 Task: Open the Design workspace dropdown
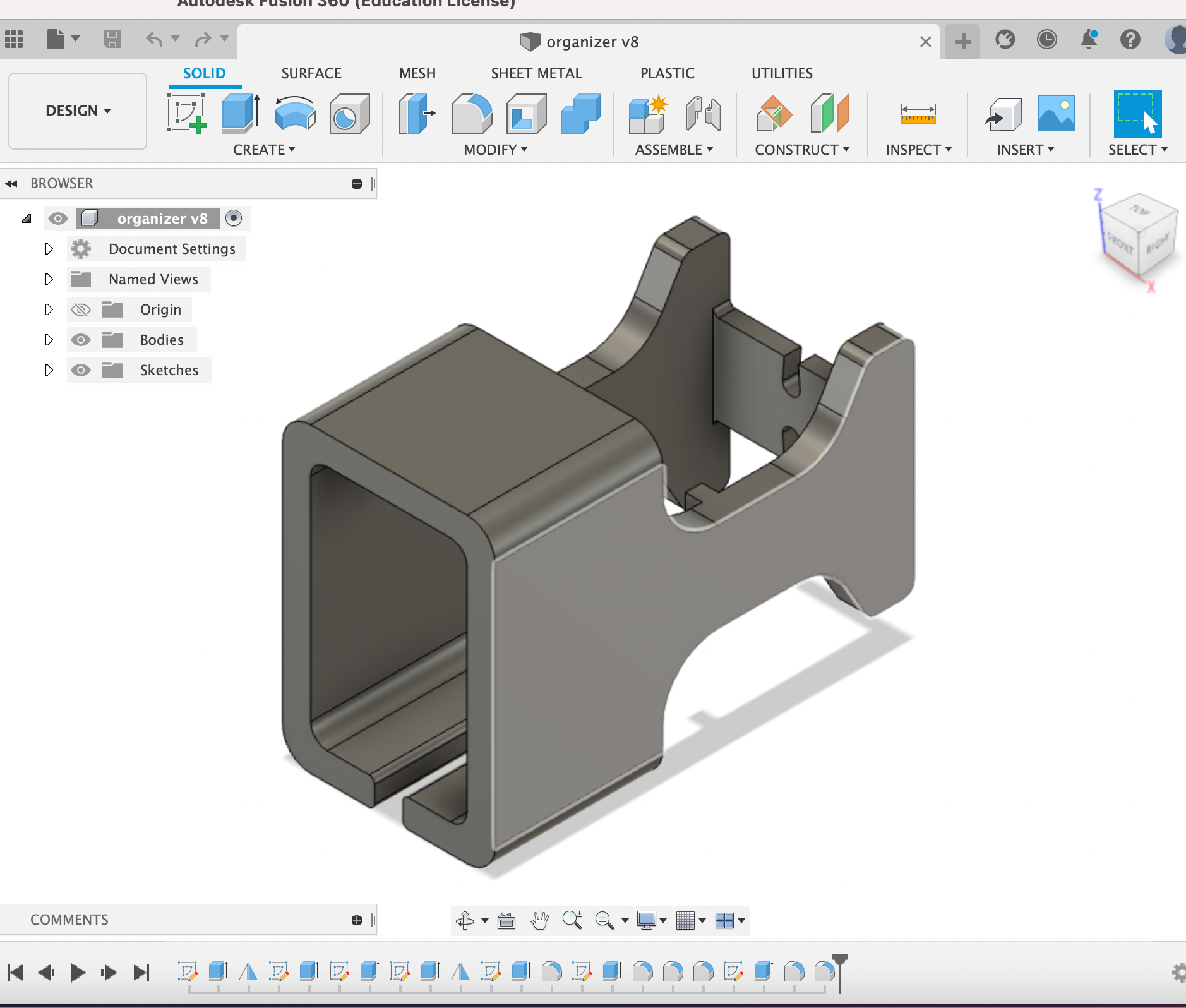78,111
